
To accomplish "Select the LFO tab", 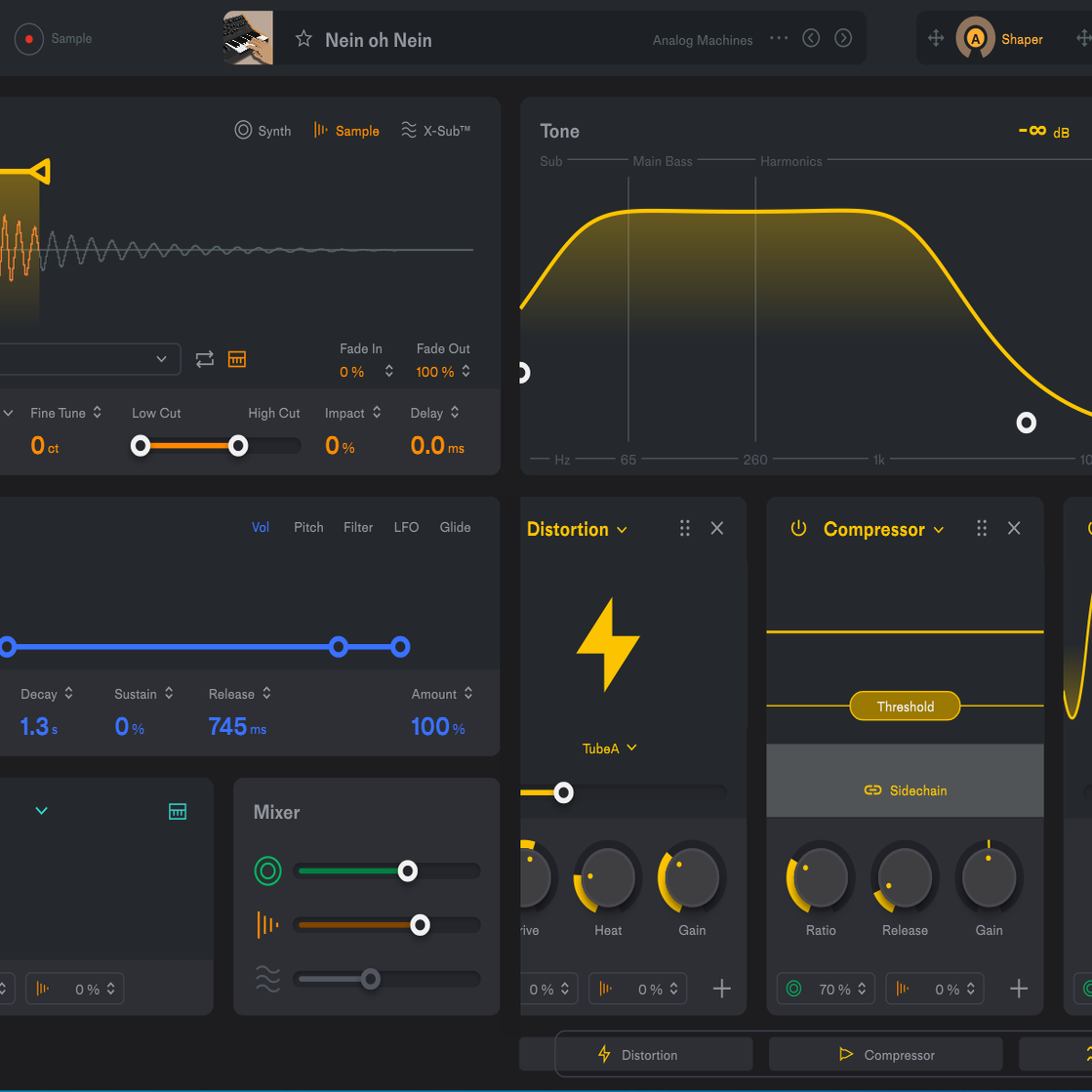I will (x=406, y=527).
